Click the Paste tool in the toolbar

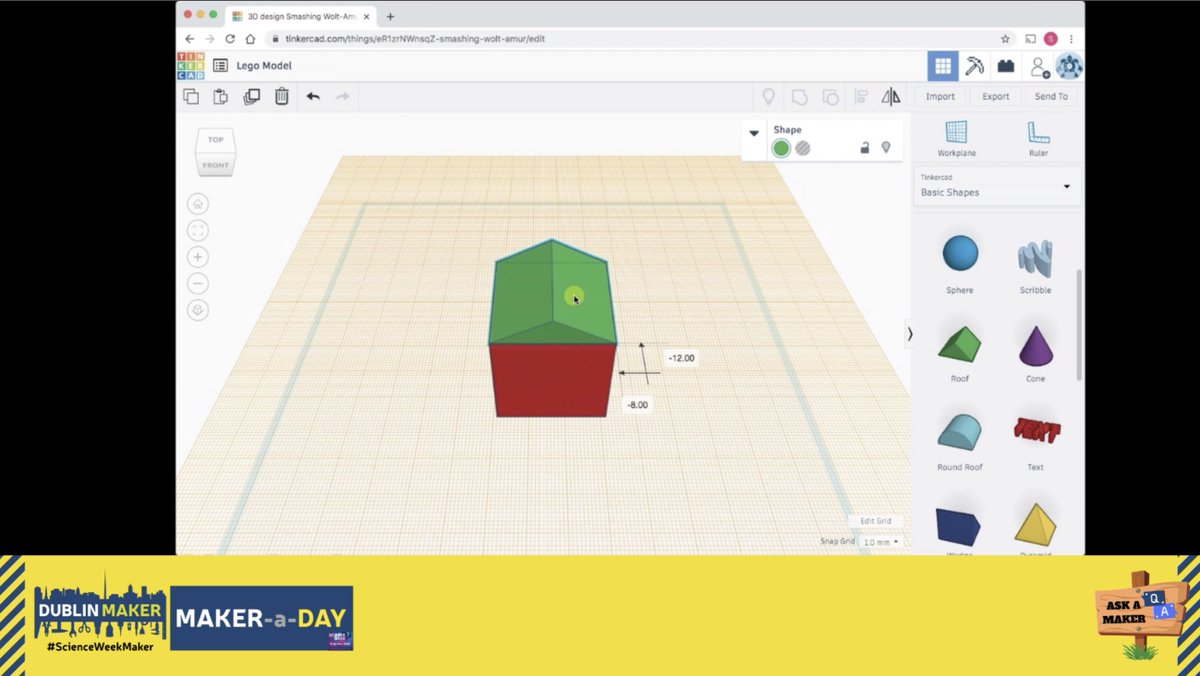click(x=221, y=96)
